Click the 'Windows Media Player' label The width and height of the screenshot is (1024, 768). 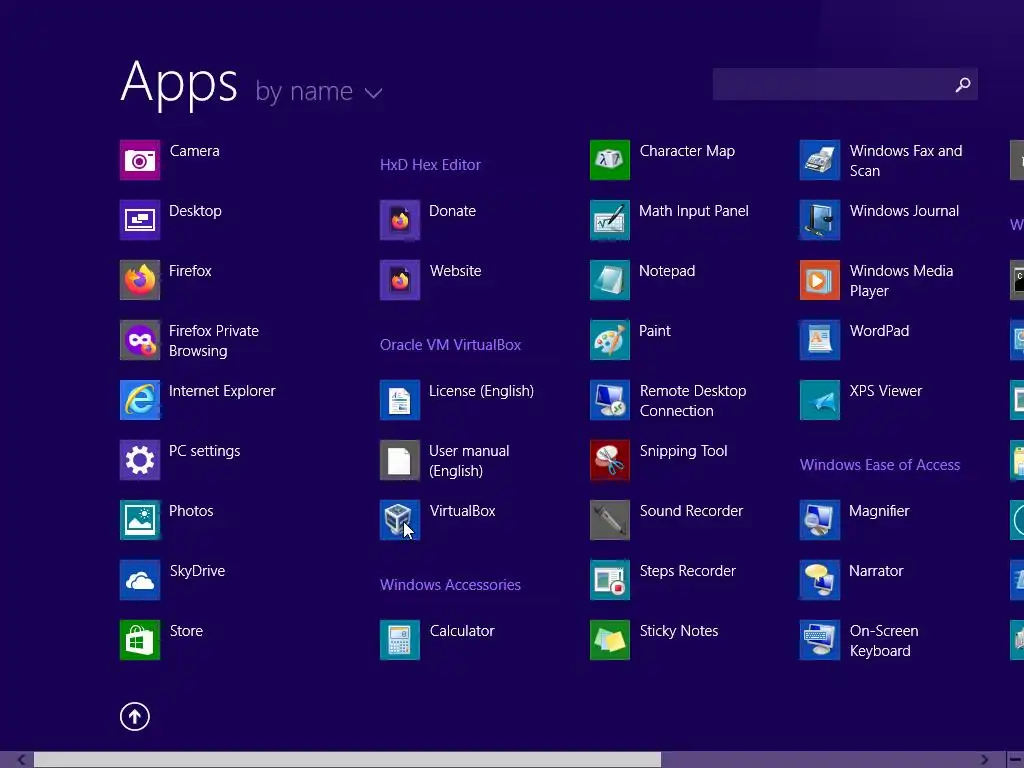pos(901,281)
